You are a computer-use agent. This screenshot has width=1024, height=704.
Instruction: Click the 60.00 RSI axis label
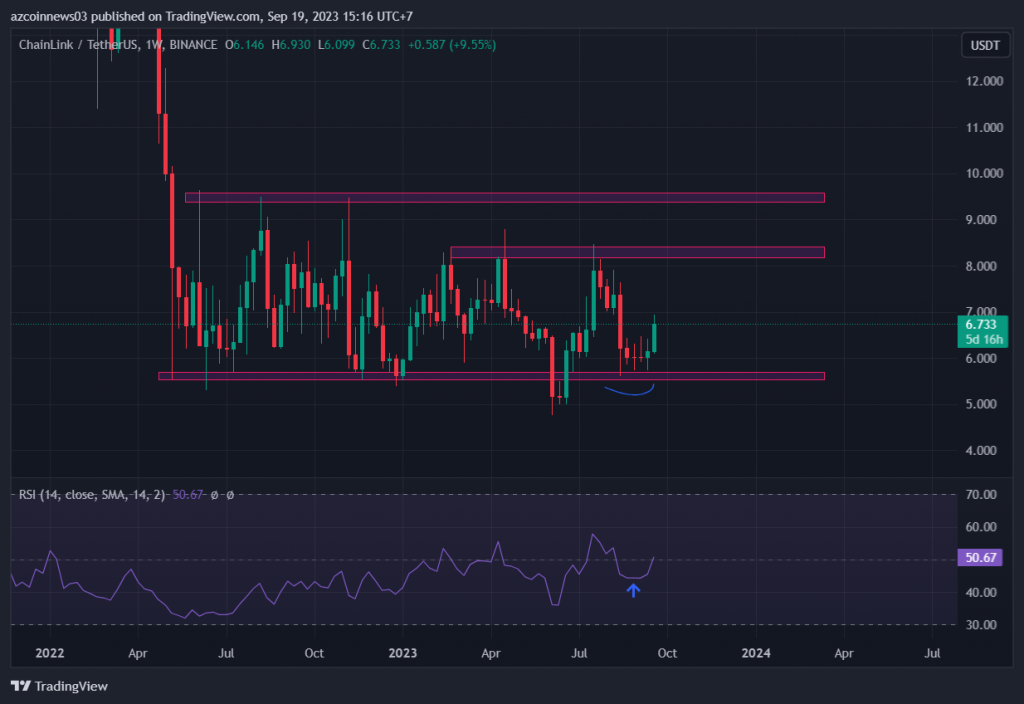(981, 527)
